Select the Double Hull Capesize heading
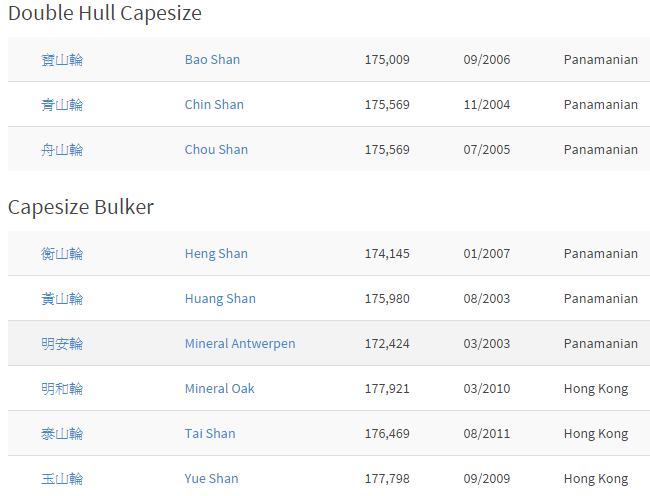This screenshot has height=496, width=650. pyautogui.click(x=105, y=13)
